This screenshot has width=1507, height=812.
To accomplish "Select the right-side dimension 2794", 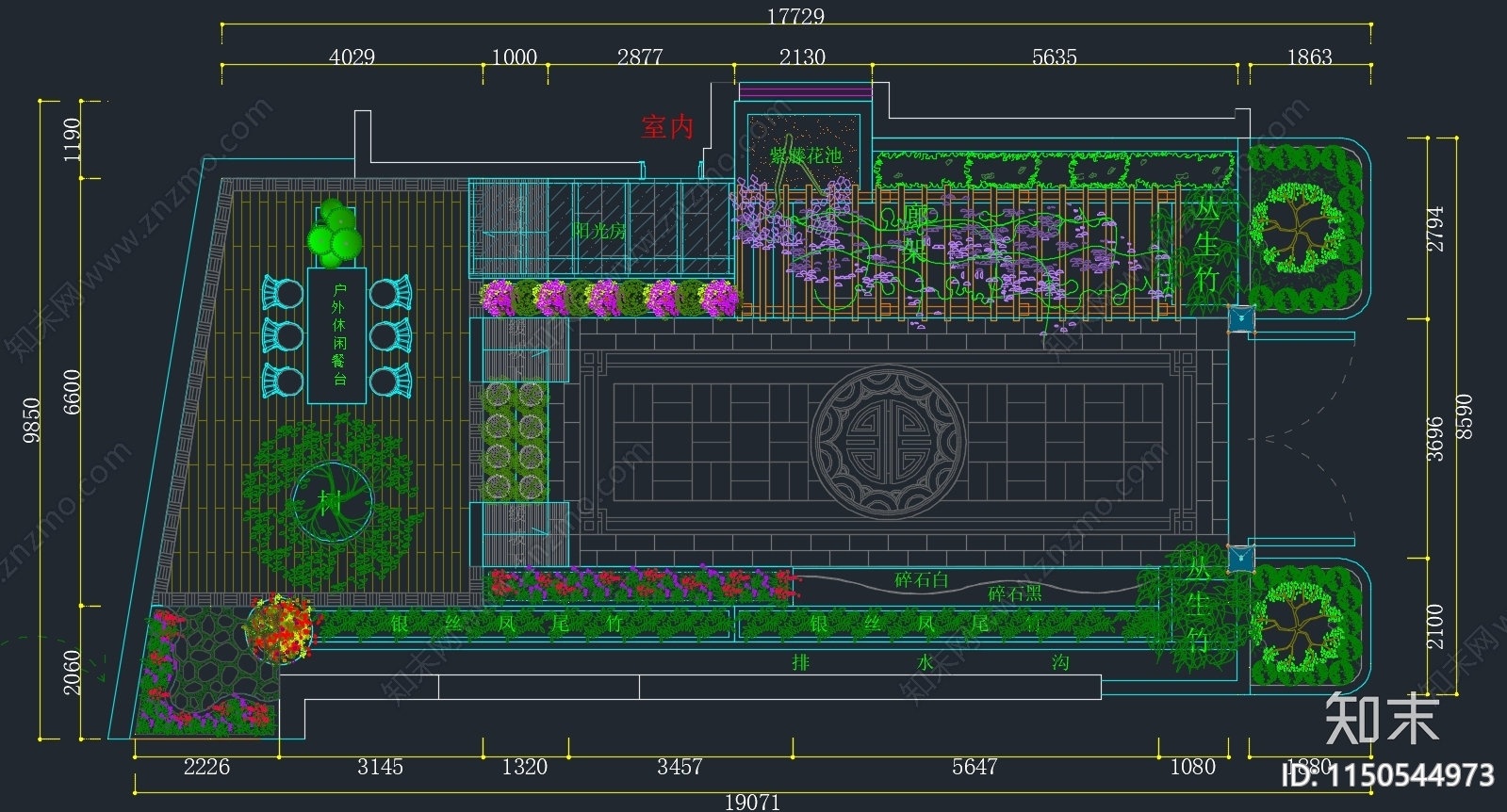I will (1434, 229).
